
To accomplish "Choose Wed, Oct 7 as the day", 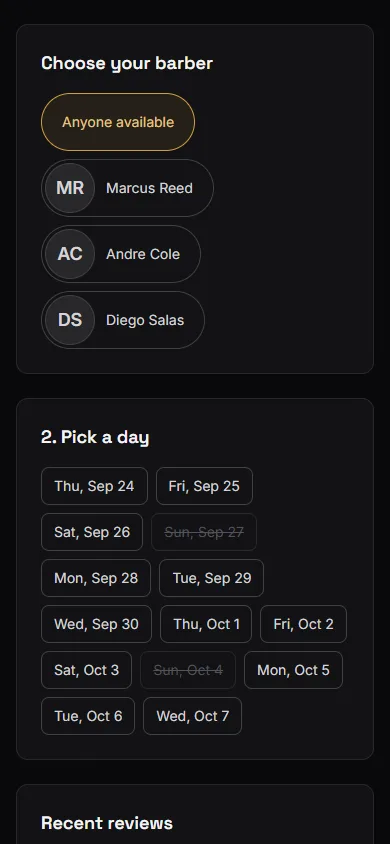I will coord(193,716).
